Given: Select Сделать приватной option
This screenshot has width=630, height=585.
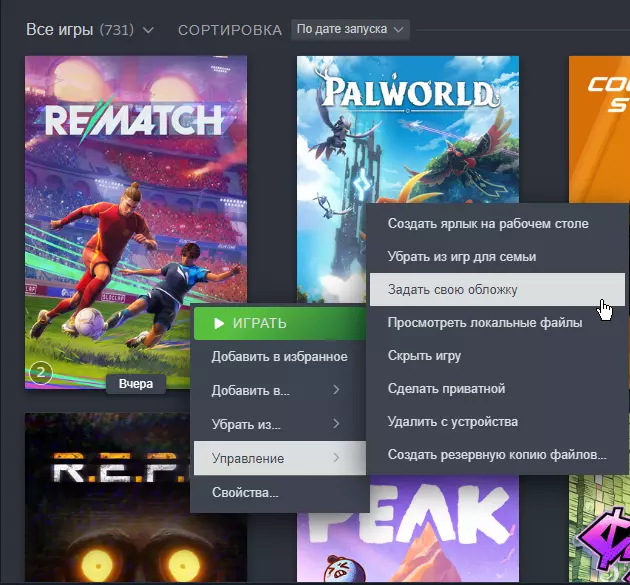Looking at the screenshot, I should click(x=497, y=389).
